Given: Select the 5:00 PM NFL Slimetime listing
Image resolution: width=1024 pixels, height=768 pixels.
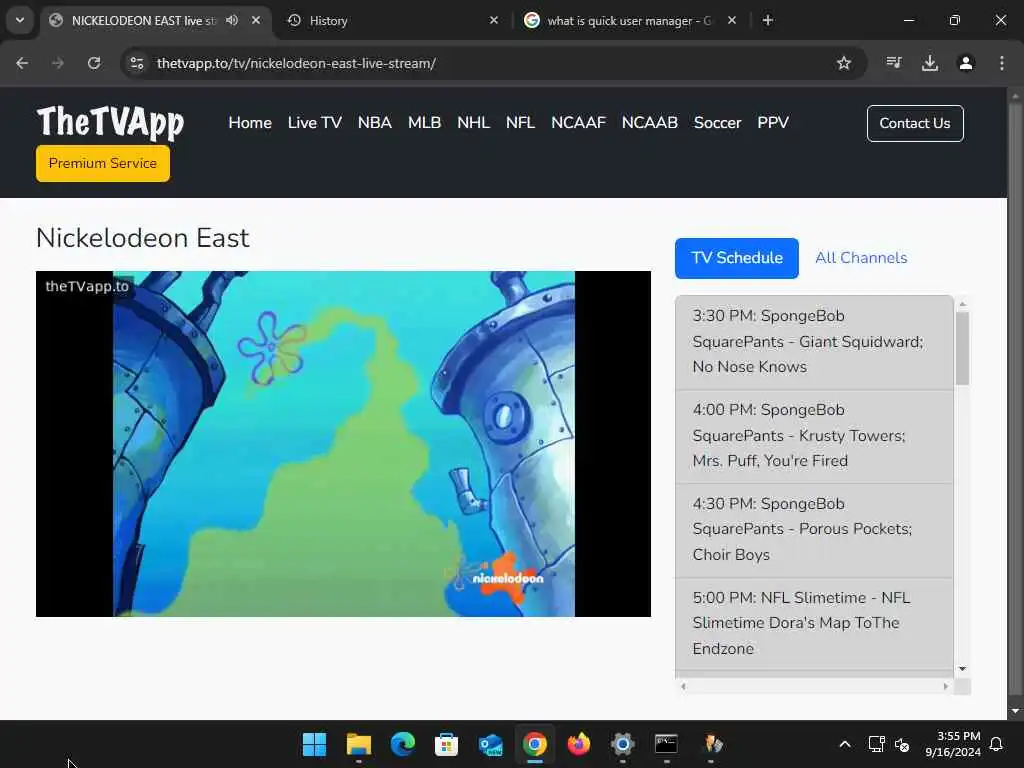Looking at the screenshot, I should 814,624.
